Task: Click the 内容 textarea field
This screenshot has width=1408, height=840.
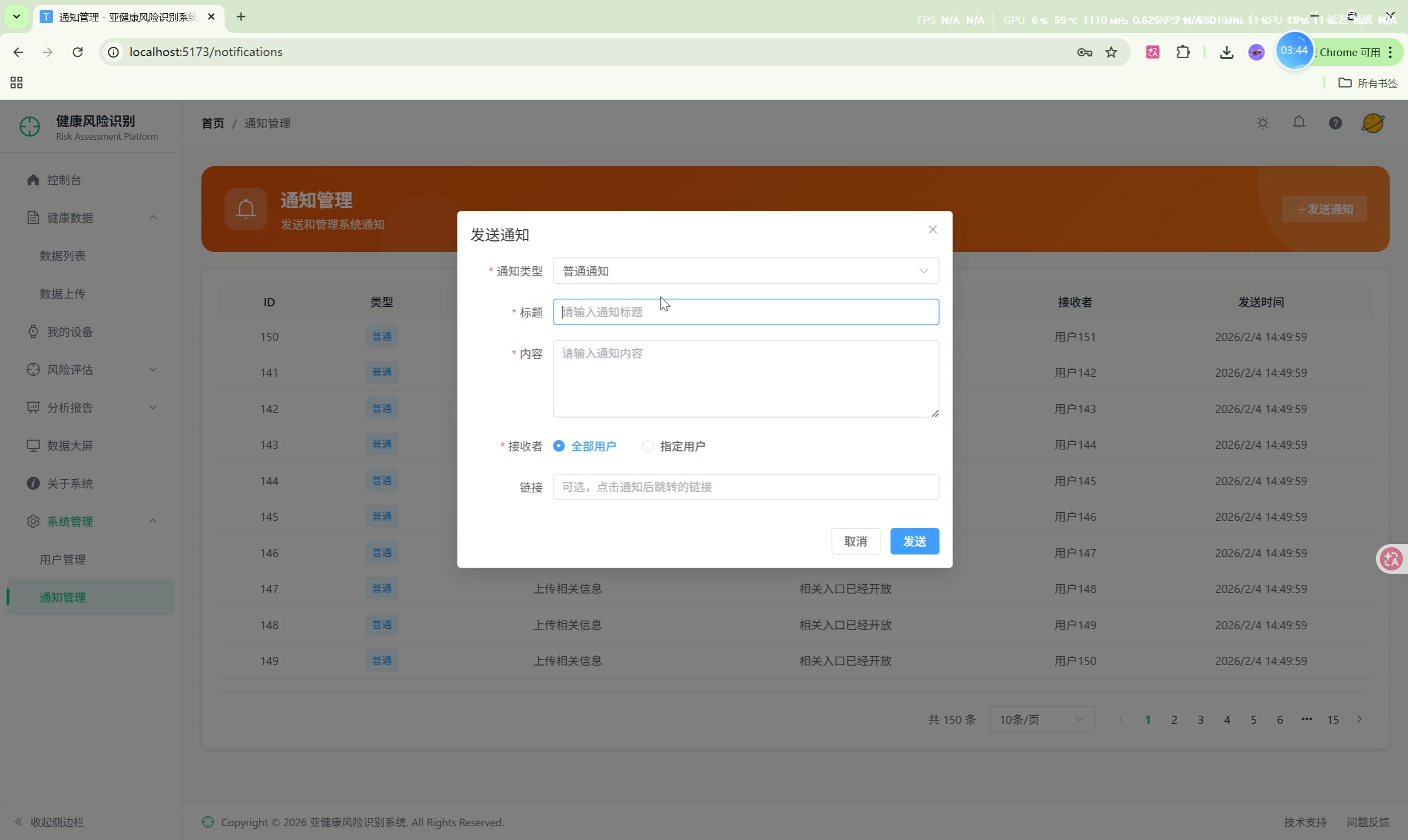Action: tap(745, 378)
